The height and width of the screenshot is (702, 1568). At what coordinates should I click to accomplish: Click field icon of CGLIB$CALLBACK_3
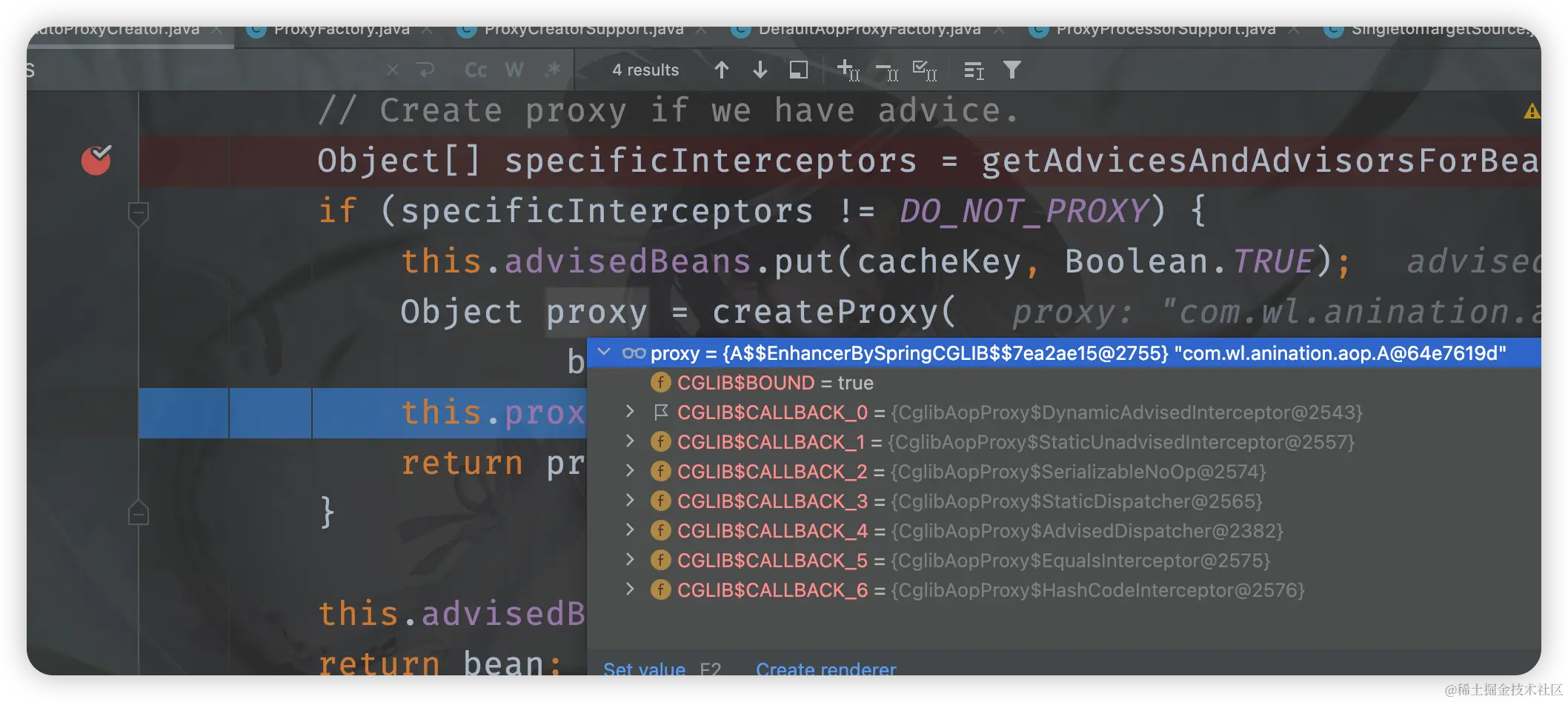point(660,501)
